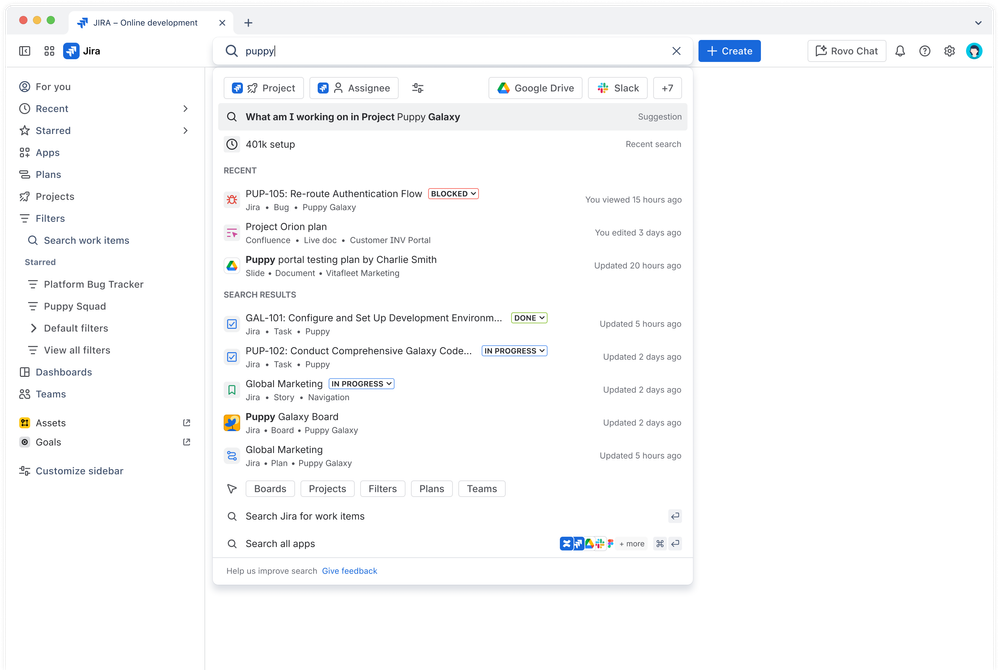Screen dimensions: 999x670
Task: Select suggestion about Project Puppy Galaxy
Action: coord(452,117)
